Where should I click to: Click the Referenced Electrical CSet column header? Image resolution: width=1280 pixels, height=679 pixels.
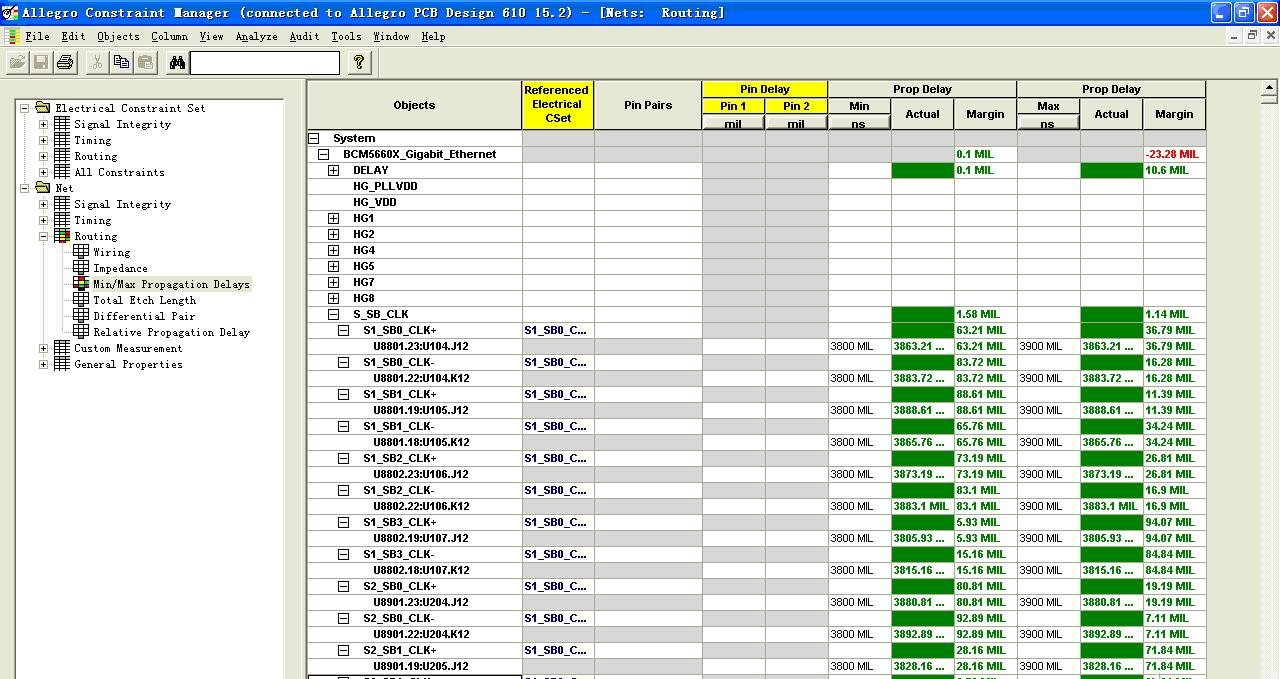click(557, 104)
